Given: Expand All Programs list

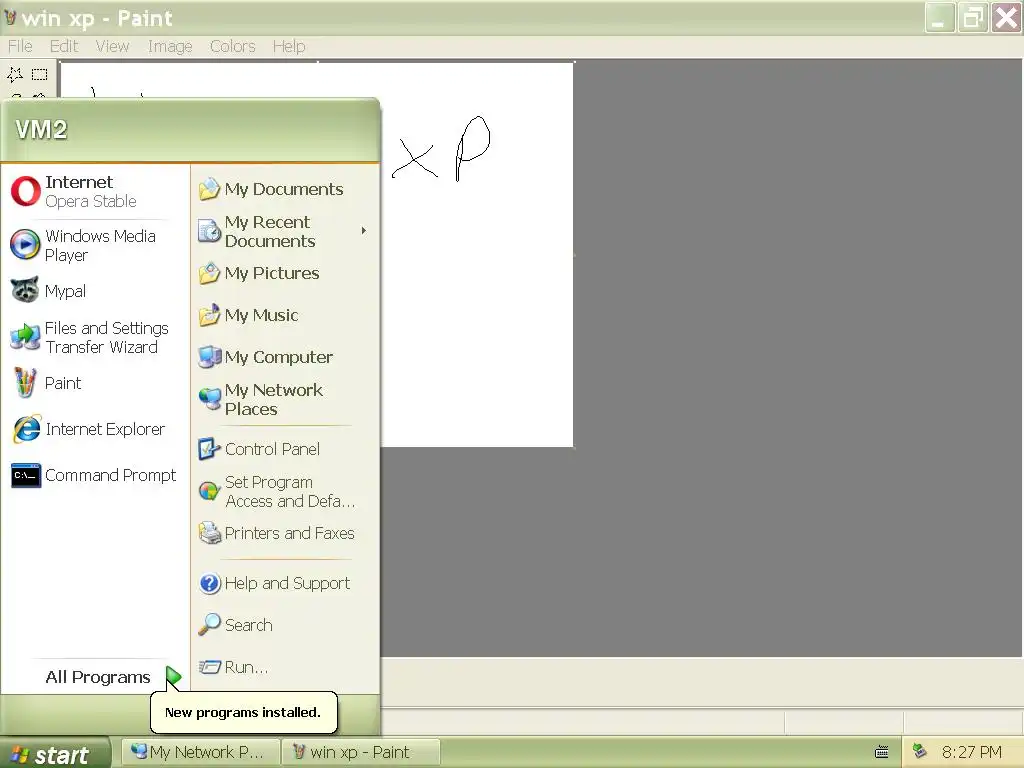Looking at the screenshot, I should [111, 677].
